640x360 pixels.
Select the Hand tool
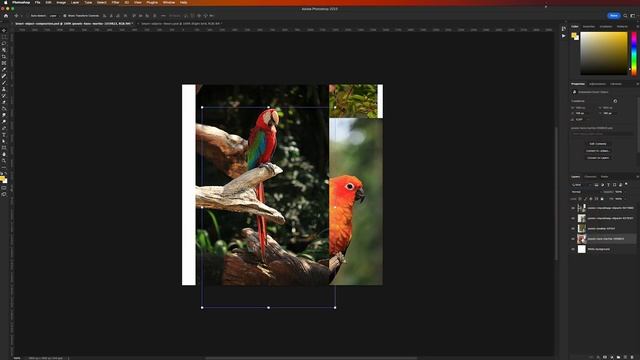pyautogui.click(x=4, y=154)
